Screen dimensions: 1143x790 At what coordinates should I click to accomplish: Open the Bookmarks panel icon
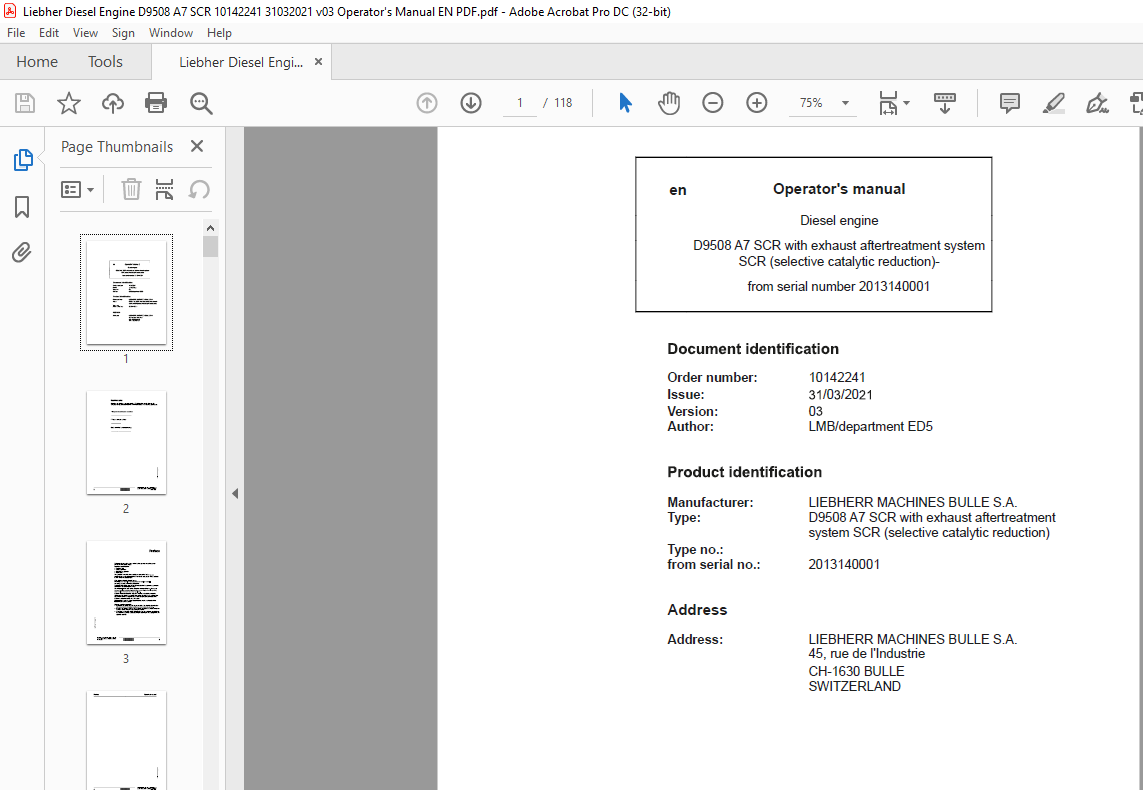click(22, 206)
